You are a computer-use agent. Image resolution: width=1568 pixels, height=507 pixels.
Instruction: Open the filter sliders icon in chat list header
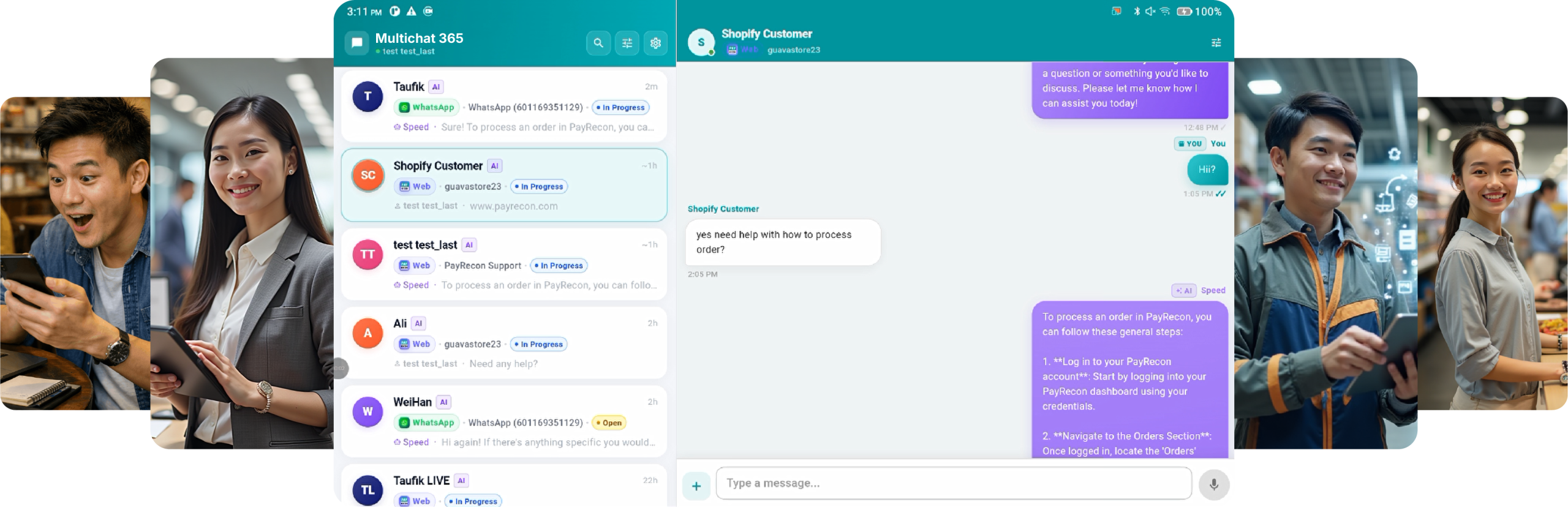coord(627,43)
